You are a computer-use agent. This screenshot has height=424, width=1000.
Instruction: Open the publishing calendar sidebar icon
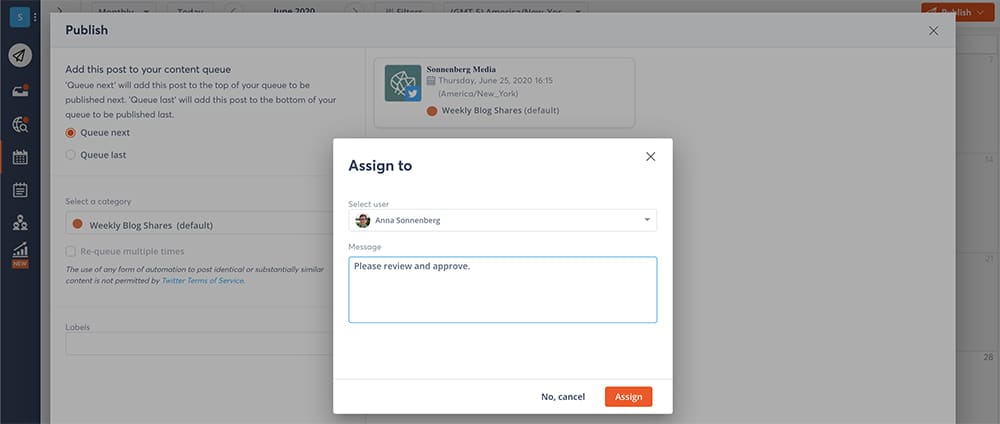click(x=20, y=157)
